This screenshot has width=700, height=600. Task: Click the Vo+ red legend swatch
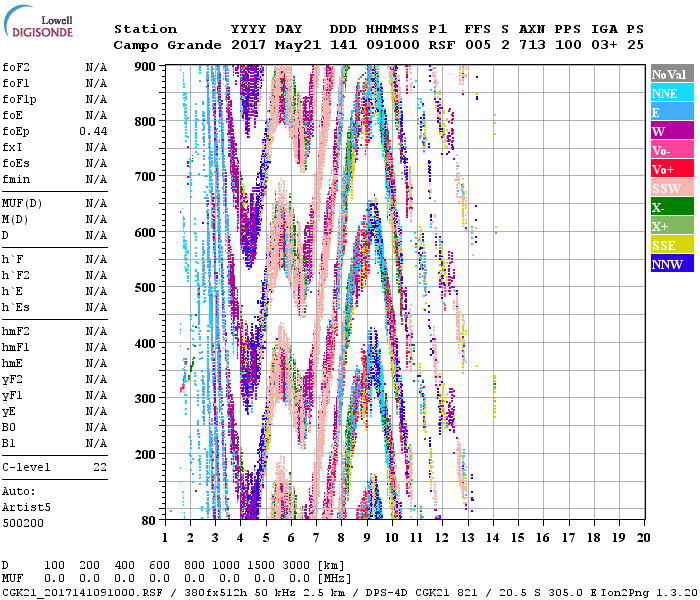(x=670, y=169)
